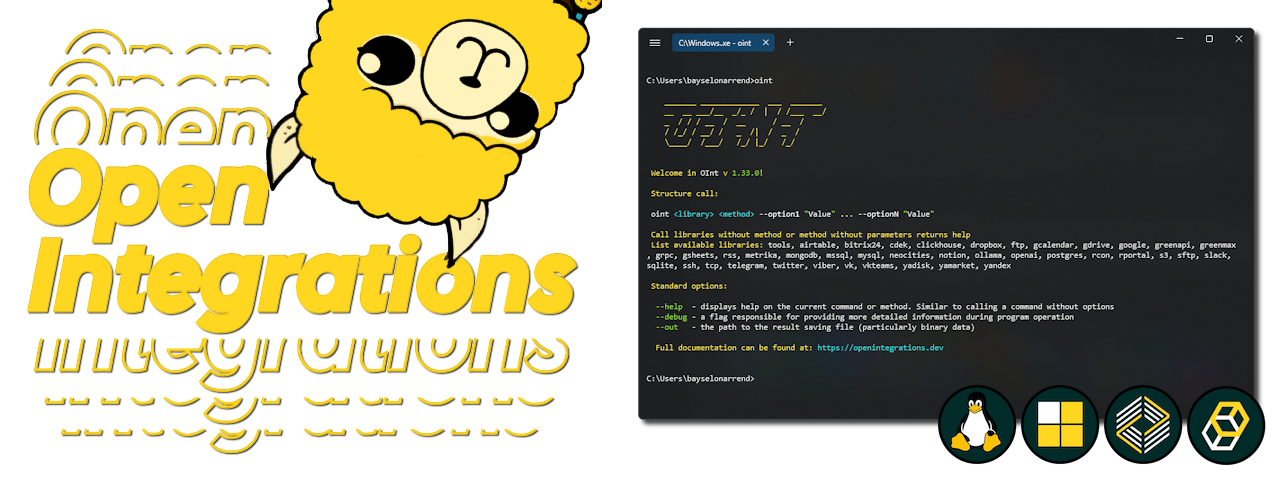1274x480 pixels.
Task: Open the terminal hamburger menu
Action: (x=655, y=43)
